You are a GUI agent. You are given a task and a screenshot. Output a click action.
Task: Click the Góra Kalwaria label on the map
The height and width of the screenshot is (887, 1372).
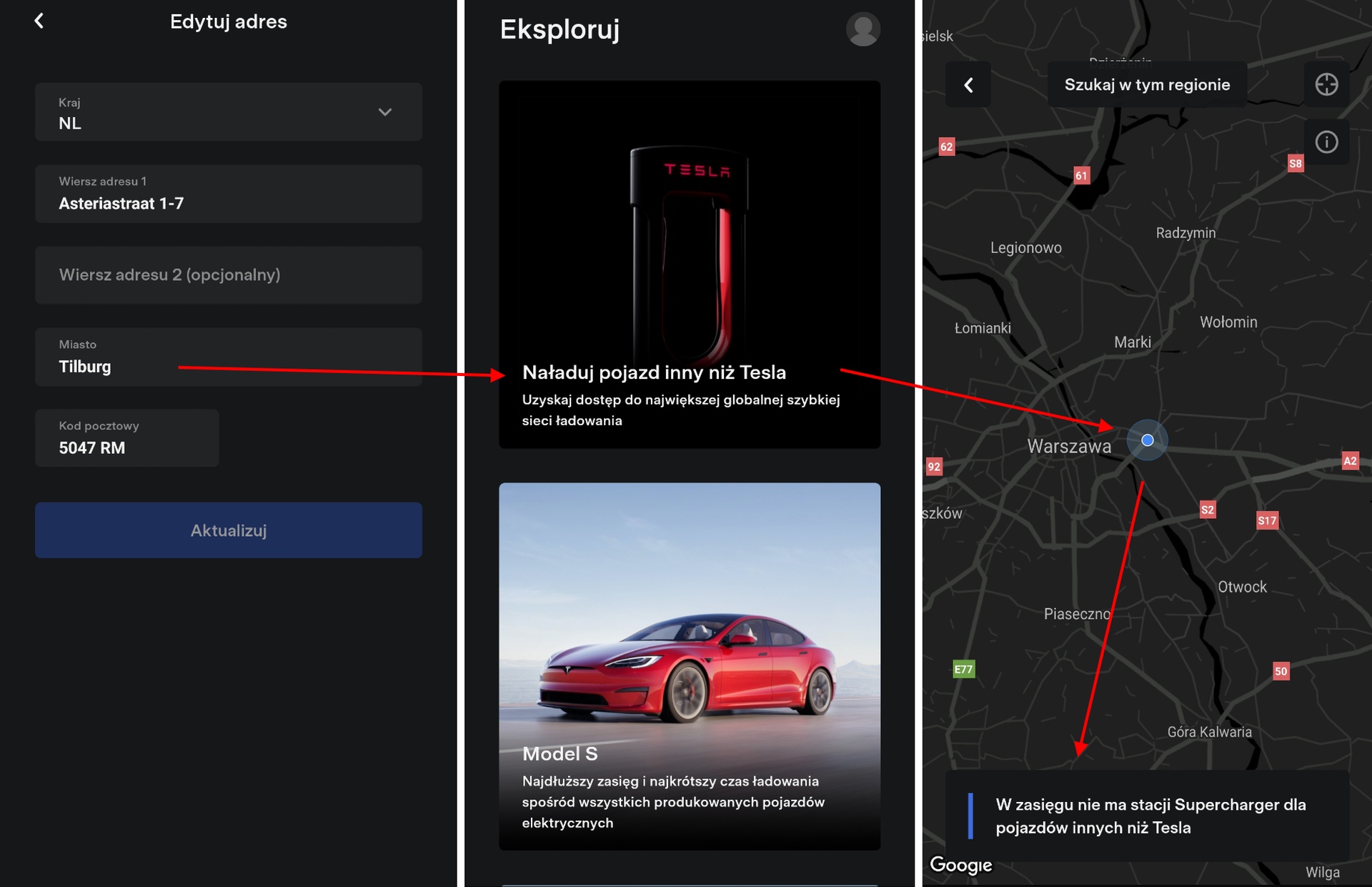coord(1209,732)
